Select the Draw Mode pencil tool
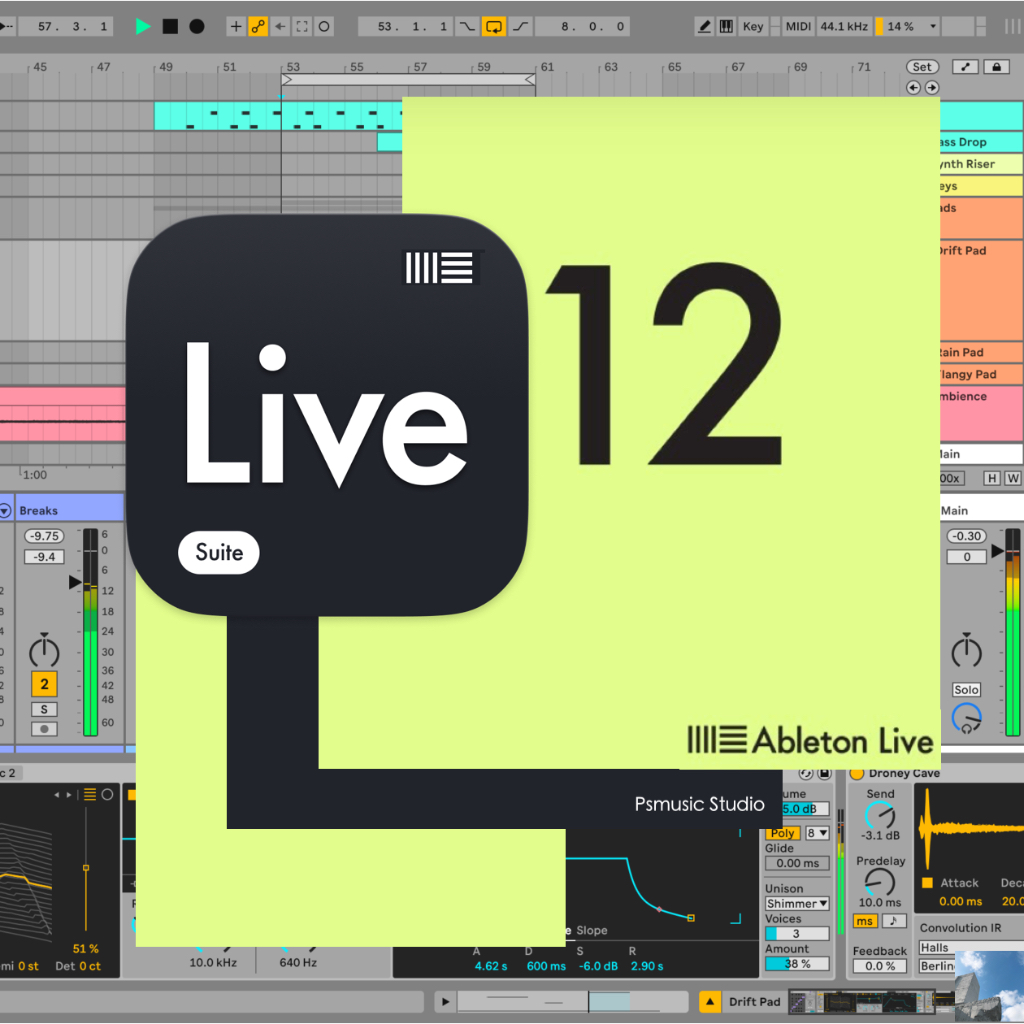This screenshot has height=1024, width=1024. [706, 26]
